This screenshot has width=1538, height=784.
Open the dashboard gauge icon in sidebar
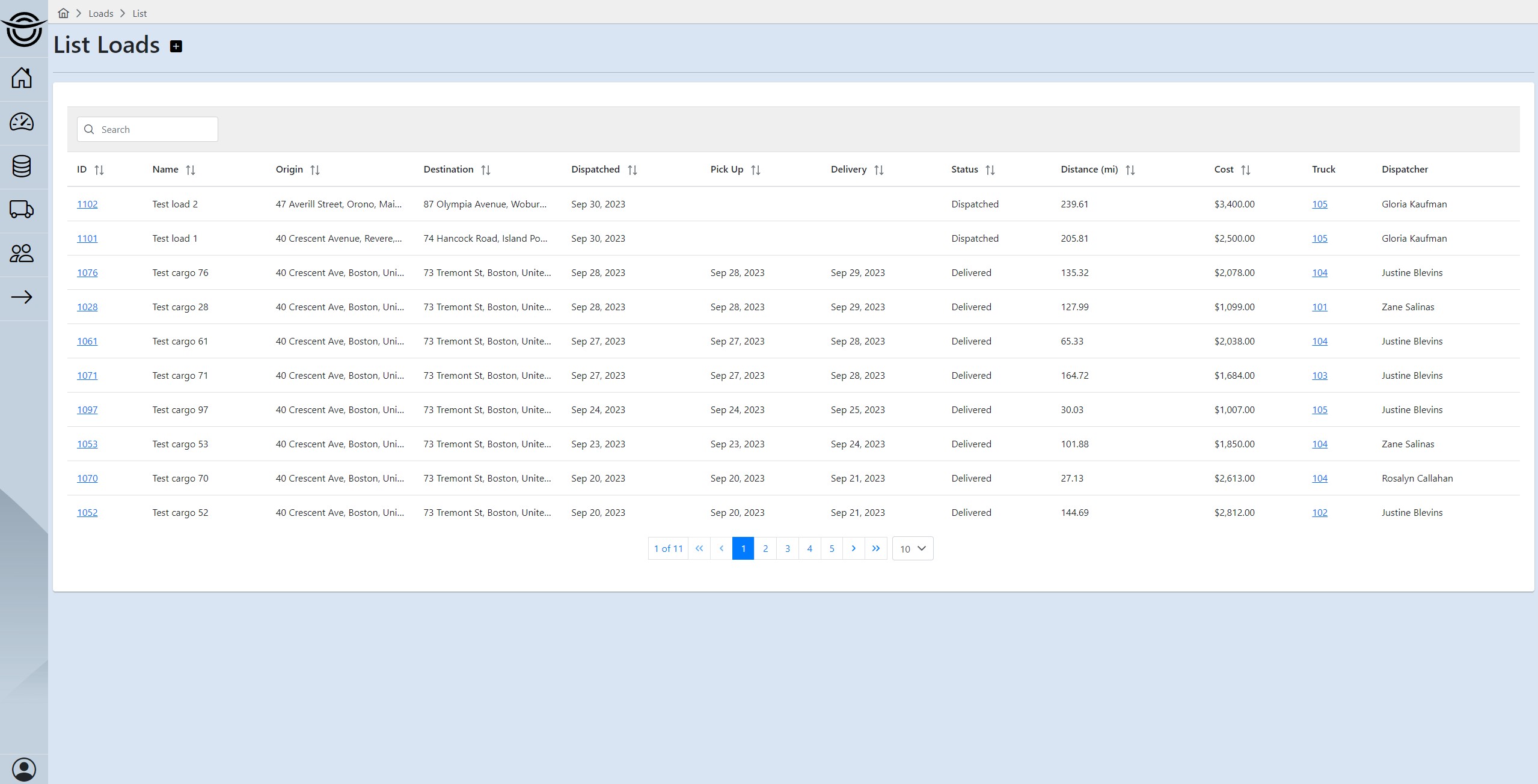[22, 122]
